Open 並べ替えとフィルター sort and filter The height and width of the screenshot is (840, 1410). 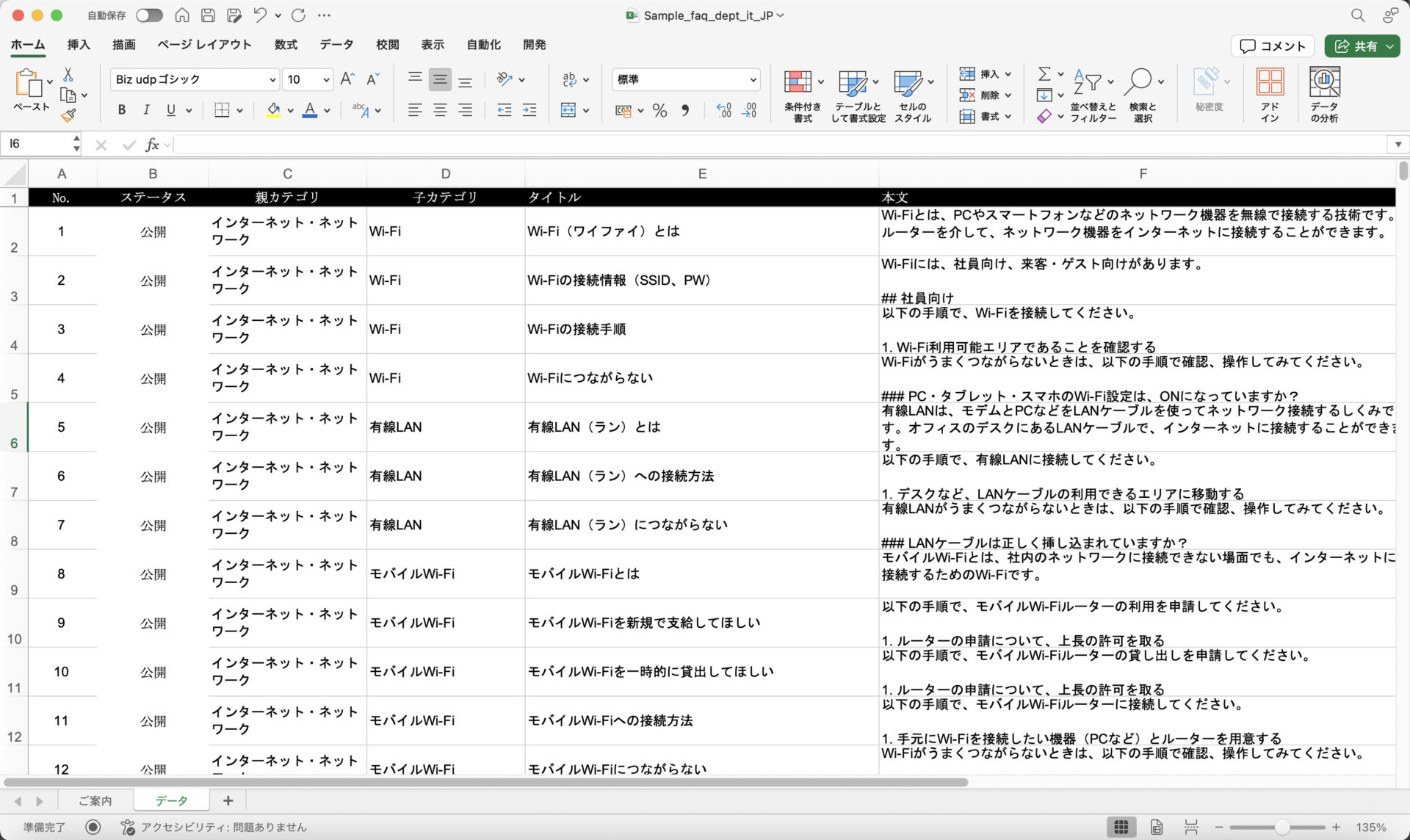coord(1093,95)
